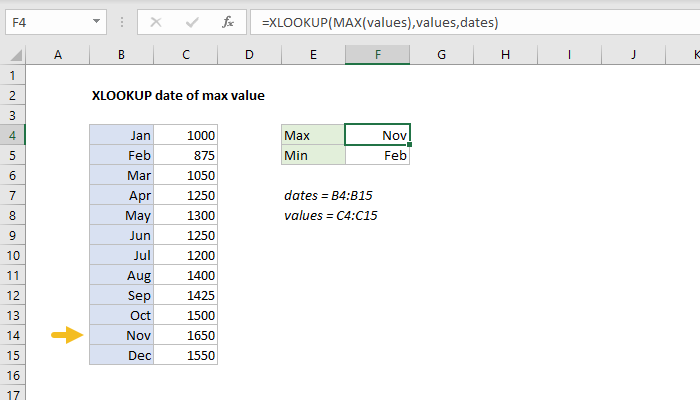Screen dimensions: 700x400
Task: Select row 14 header
Action: point(13,335)
